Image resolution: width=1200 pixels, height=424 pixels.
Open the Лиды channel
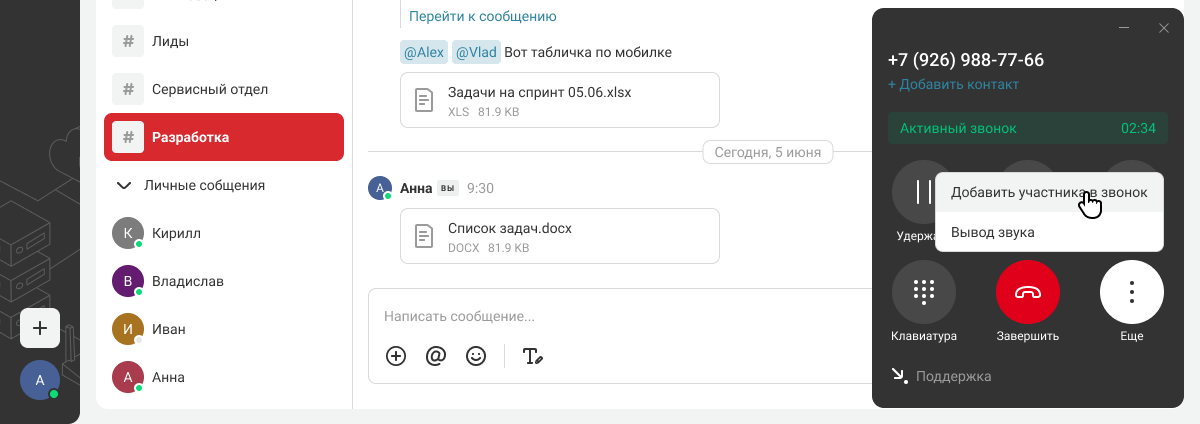pyautogui.click(x=170, y=41)
